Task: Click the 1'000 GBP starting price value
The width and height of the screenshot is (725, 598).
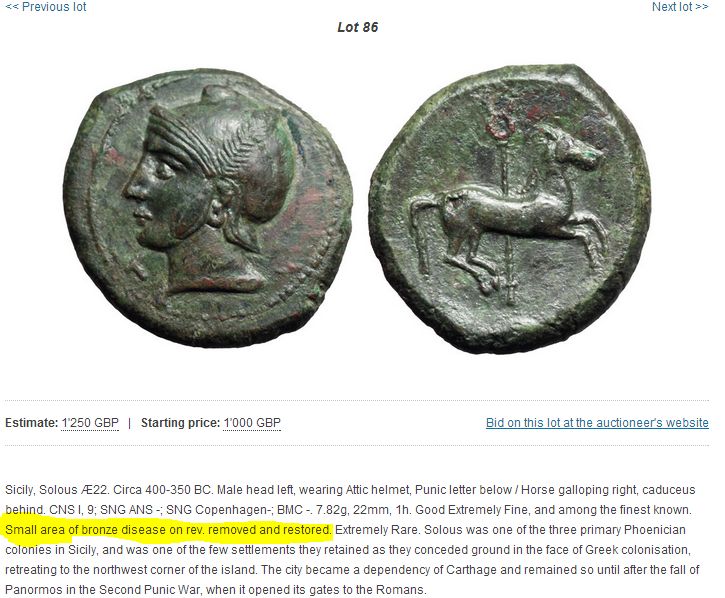Action: click(x=252, y=423)
